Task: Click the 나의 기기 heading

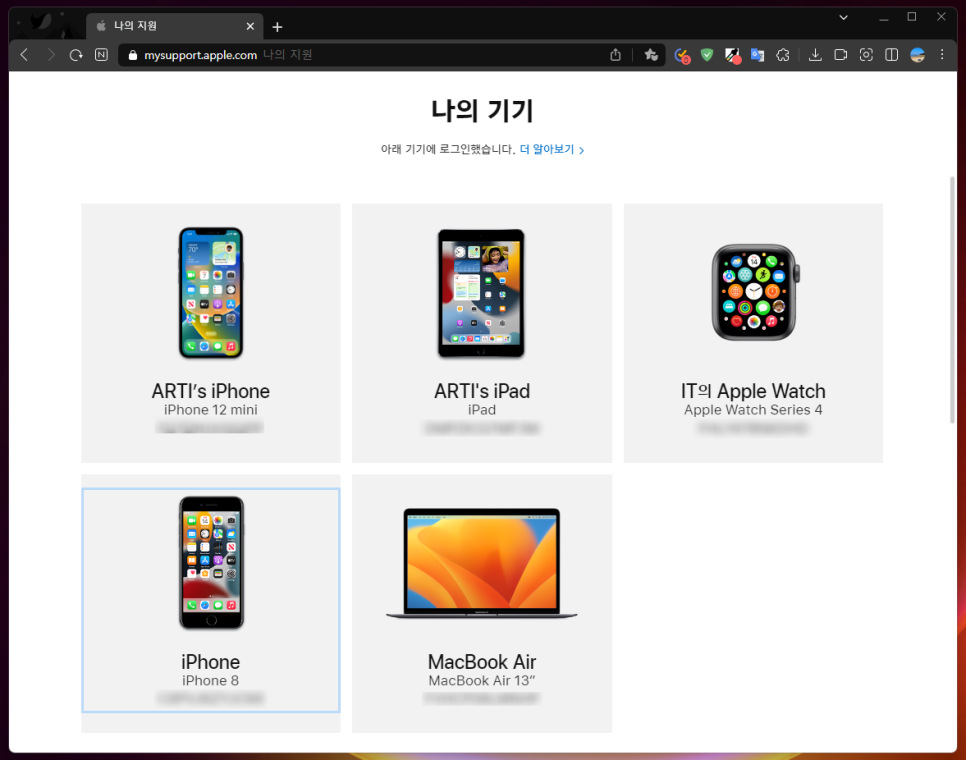Action: 482,110
